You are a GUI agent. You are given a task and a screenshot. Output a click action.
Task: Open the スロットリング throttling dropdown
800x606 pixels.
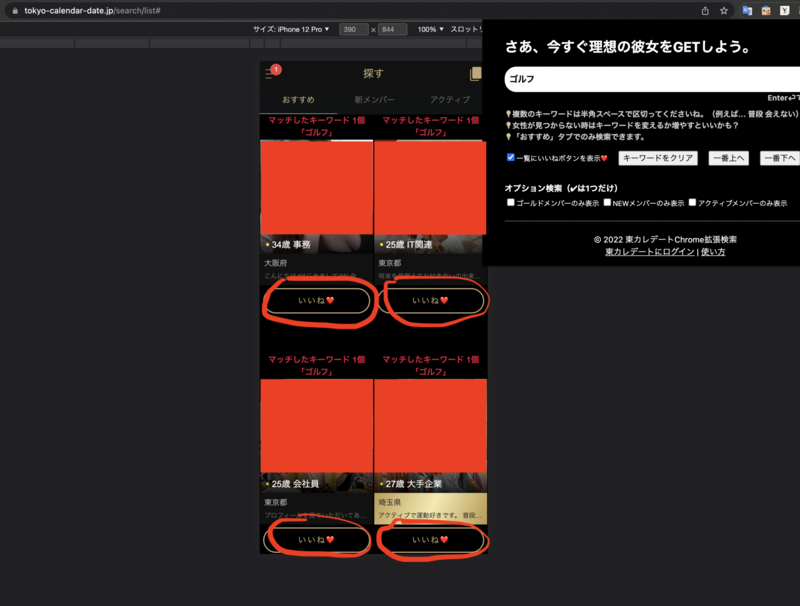[466, 29]
